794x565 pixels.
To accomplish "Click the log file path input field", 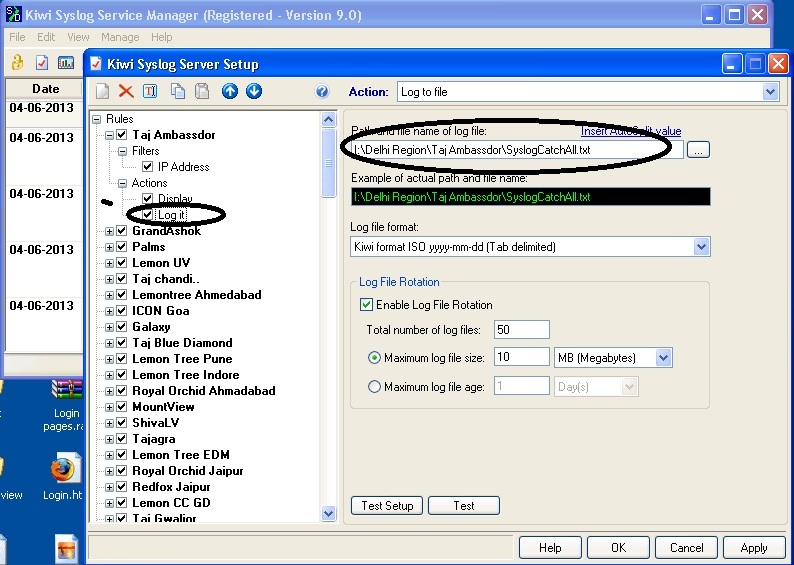I will pyautogui.click(x=517, y=150).
